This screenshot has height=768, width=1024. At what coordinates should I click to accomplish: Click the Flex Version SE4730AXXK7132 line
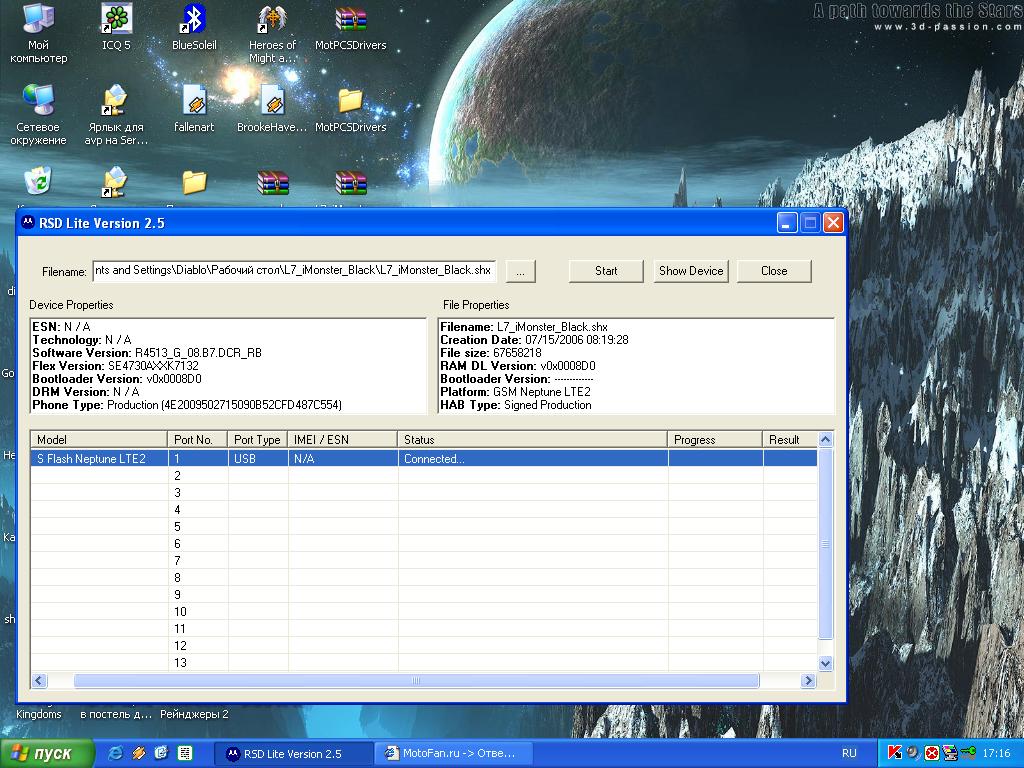[116, 366]
